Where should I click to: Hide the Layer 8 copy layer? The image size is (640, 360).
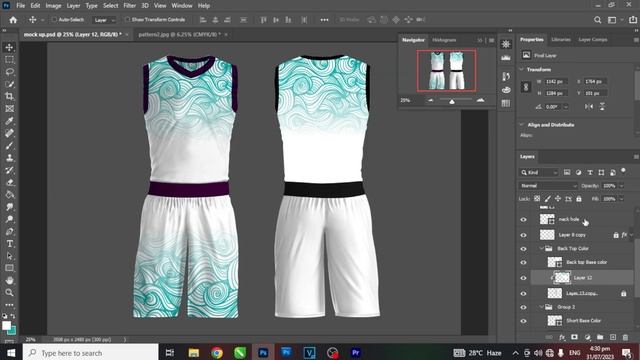point(523,235)
